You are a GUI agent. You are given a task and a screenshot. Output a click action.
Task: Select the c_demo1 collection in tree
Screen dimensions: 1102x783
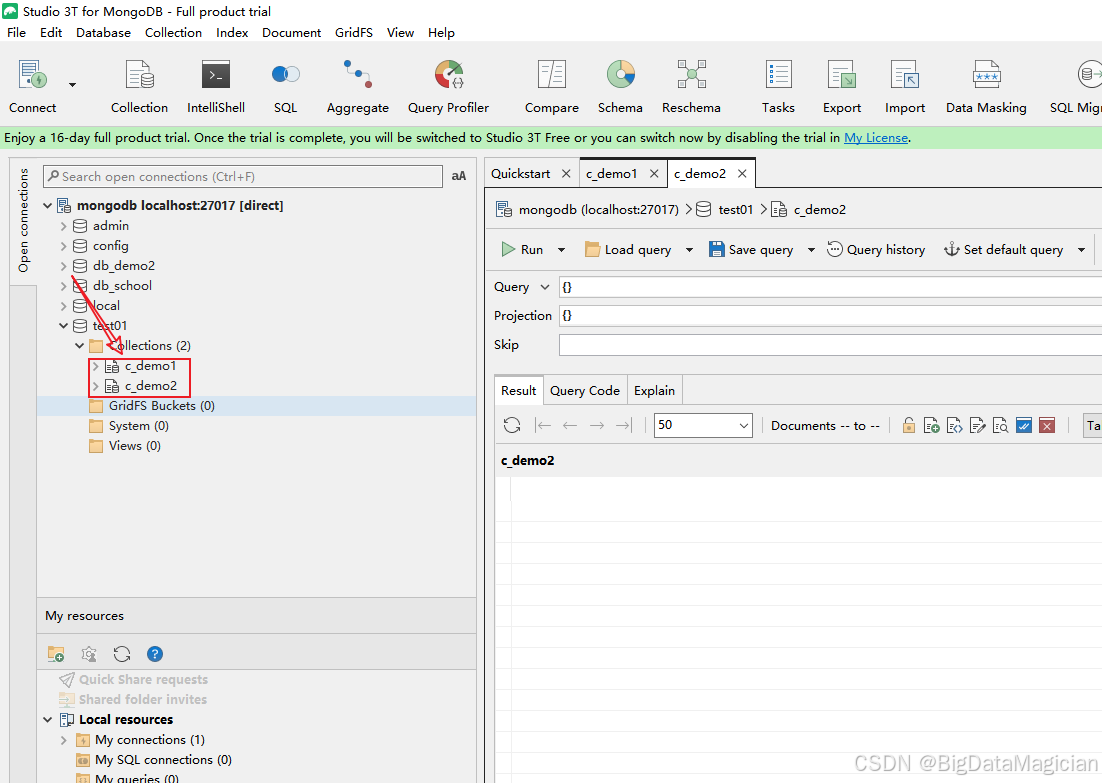(150, 366)
